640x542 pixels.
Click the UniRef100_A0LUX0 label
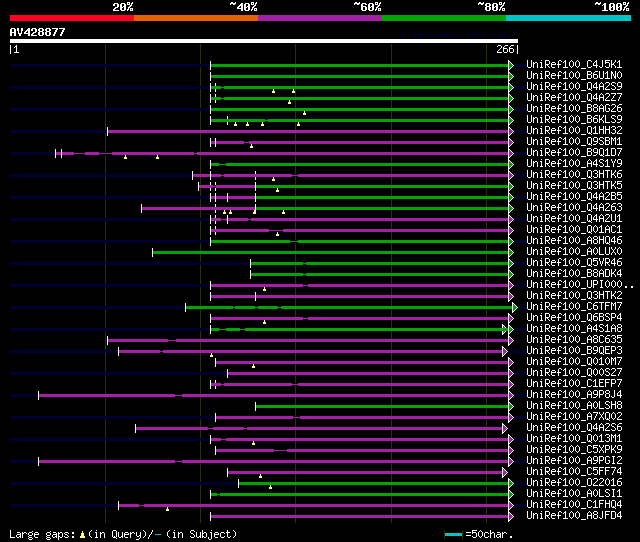pyautogui.click(x=574, y=252)
